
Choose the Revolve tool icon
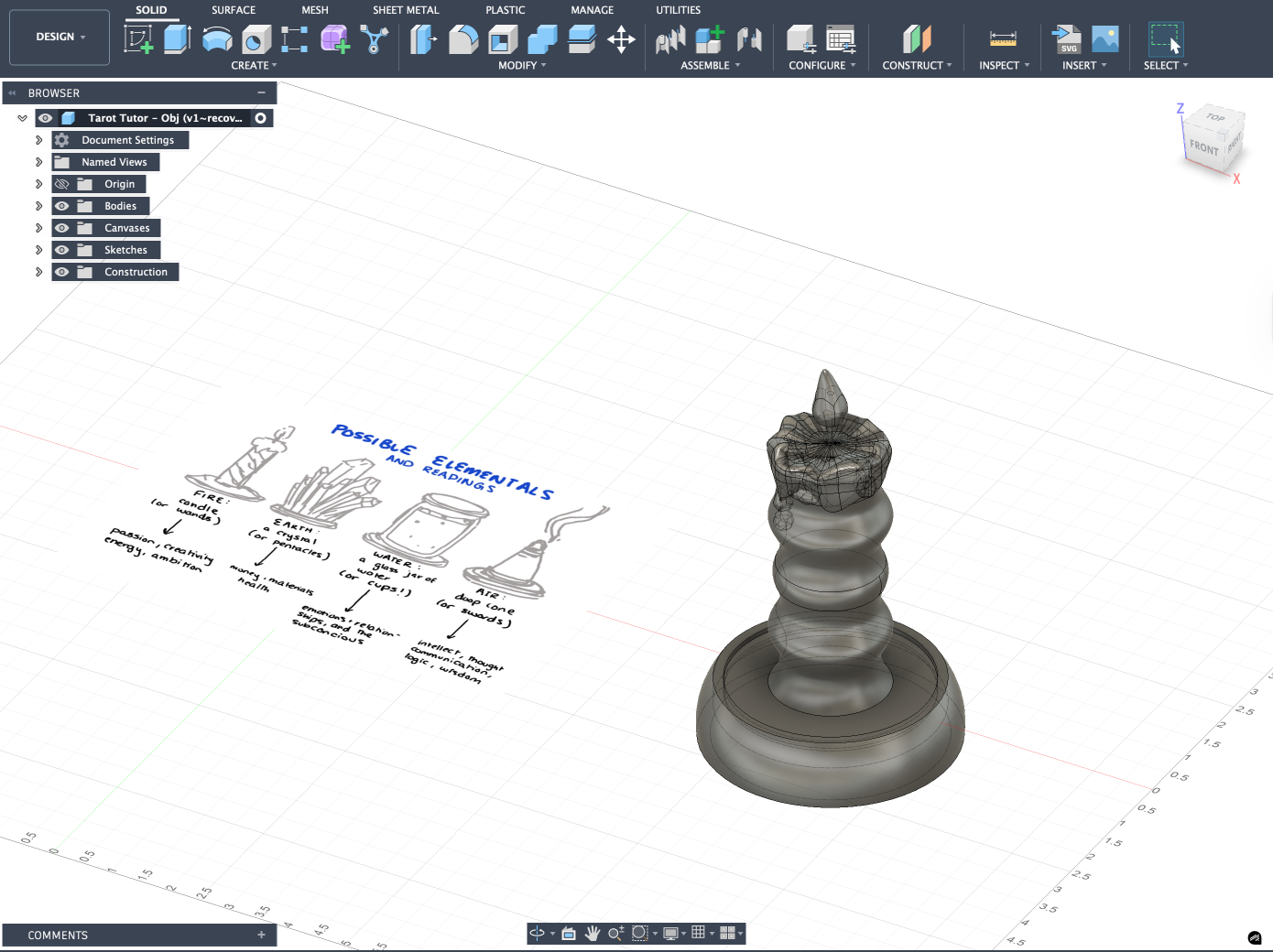[x=217, y=39]
